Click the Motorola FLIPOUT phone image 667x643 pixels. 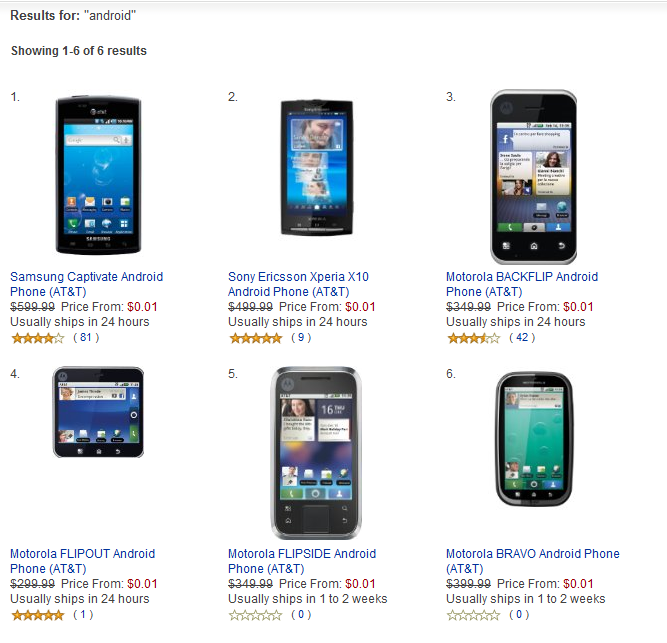98,412
